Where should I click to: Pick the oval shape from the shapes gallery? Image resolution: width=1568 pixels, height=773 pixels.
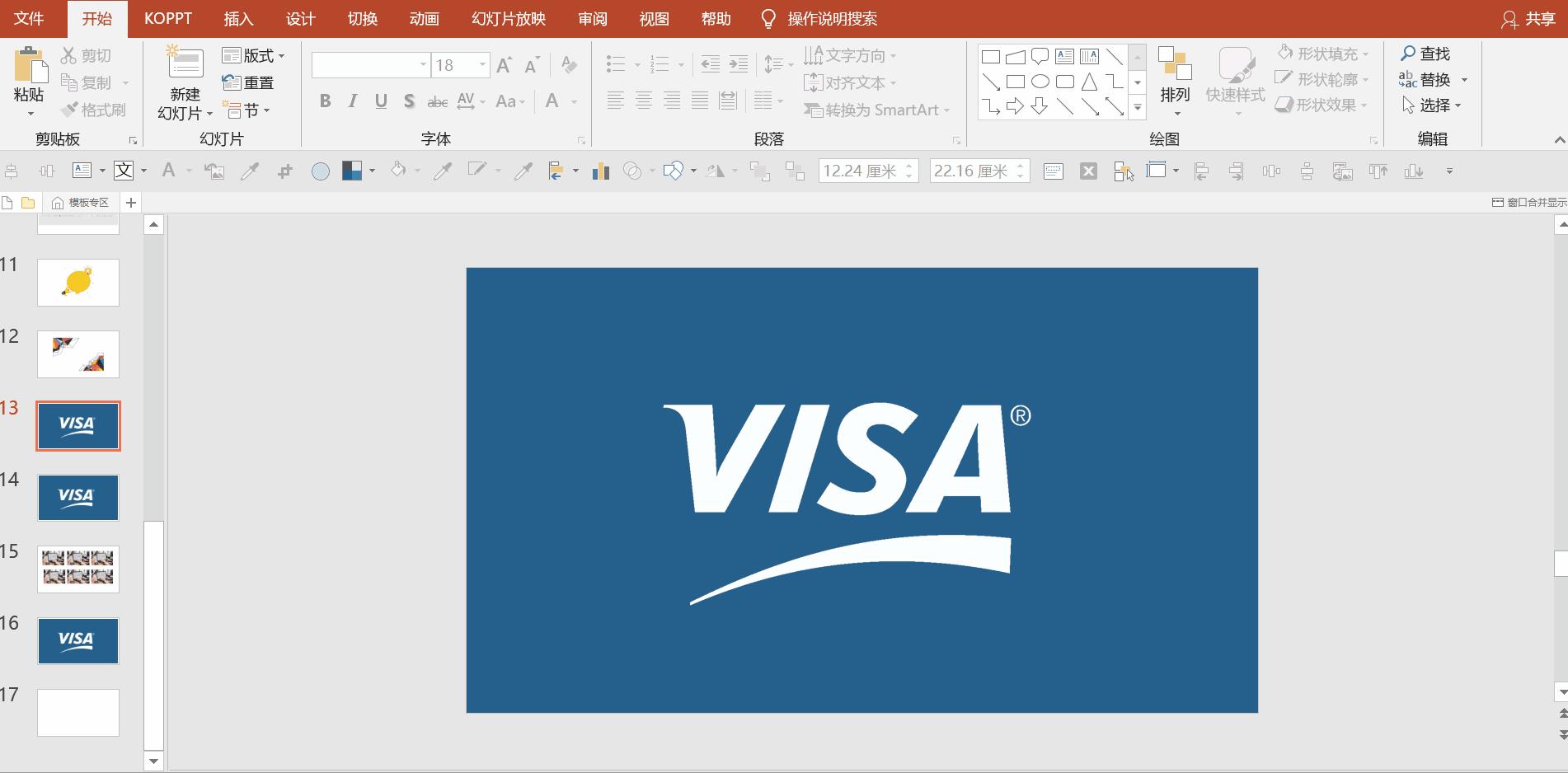click(x=1040, y=82)
